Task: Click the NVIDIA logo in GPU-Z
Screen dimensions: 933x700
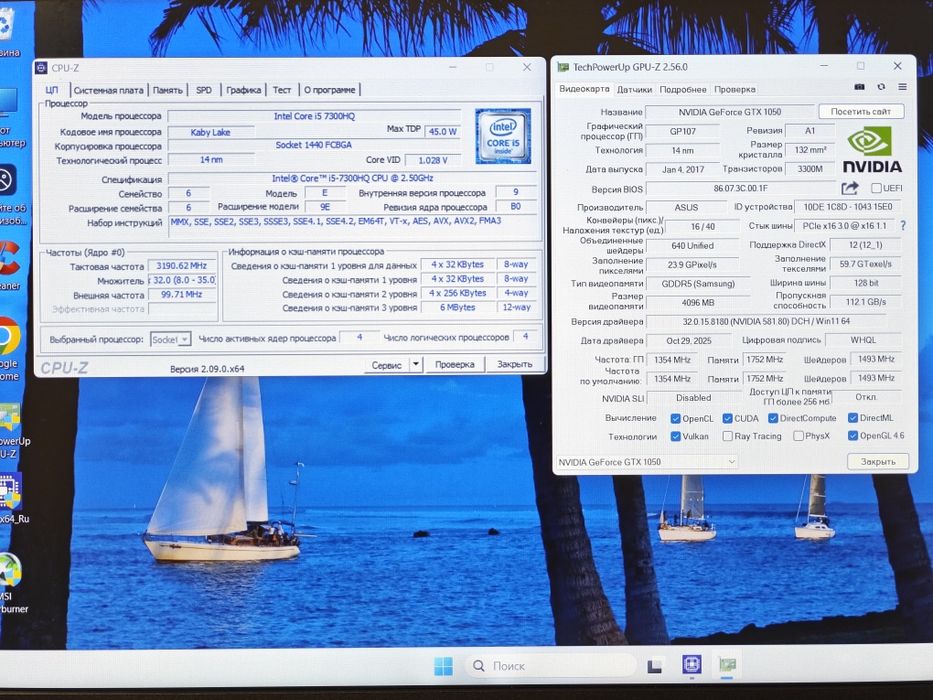Action: [x=872, y=149]
